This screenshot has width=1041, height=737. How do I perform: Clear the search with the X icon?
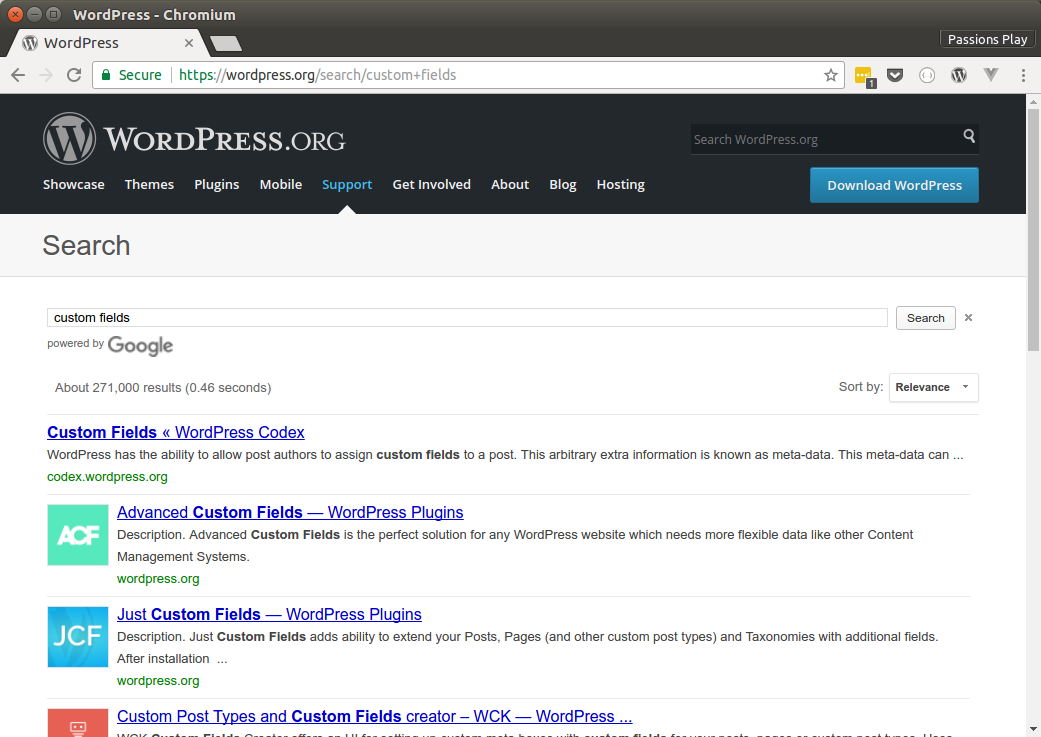969,317
